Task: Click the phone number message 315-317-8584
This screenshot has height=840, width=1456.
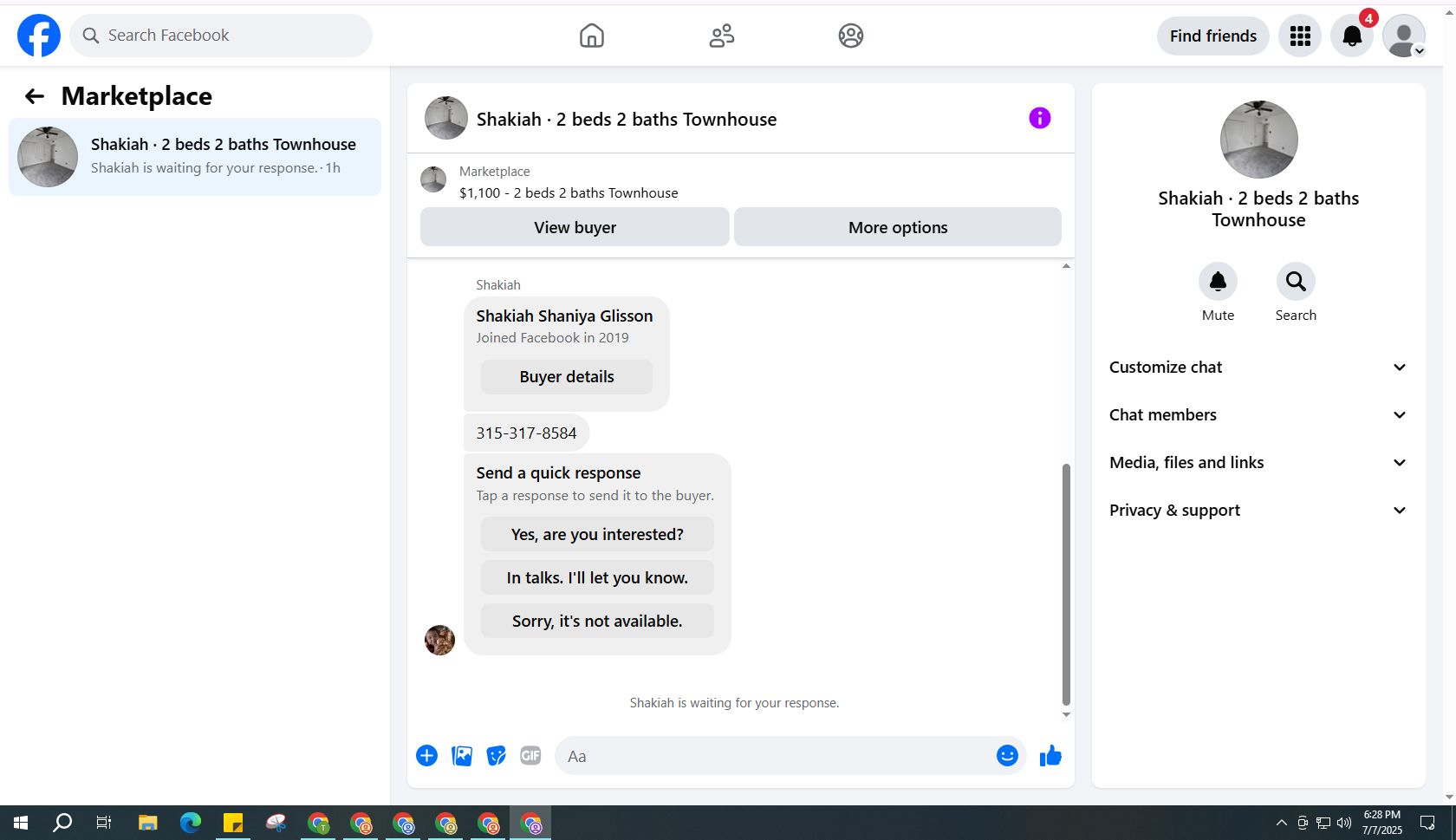Action: [x=526, y=433]
